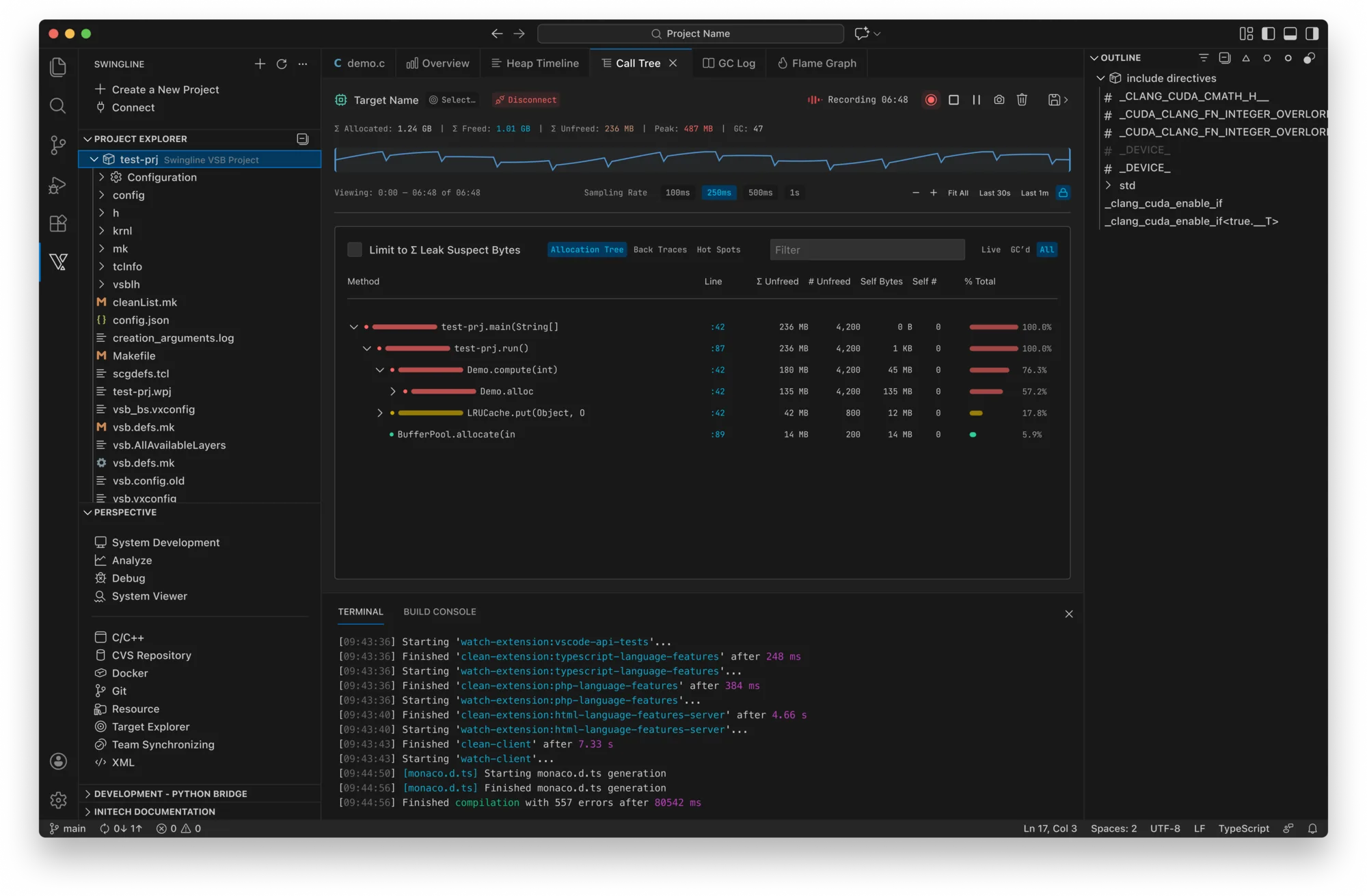Open notifications bell in status bar
The image size is (1367, 896).
tap(1312, 828)
